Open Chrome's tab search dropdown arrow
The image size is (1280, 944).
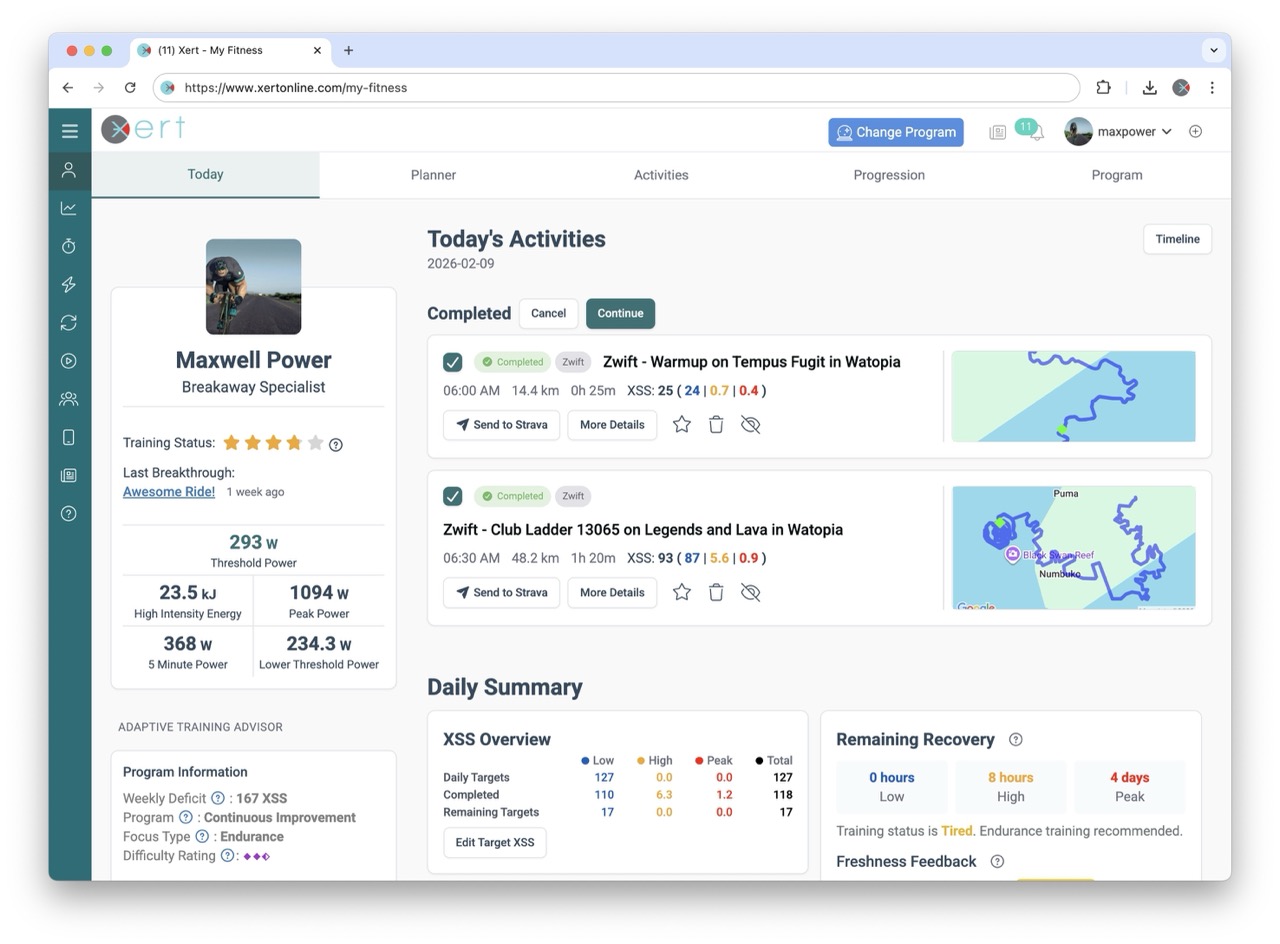pyautogui.click(x=1213, y=50)
